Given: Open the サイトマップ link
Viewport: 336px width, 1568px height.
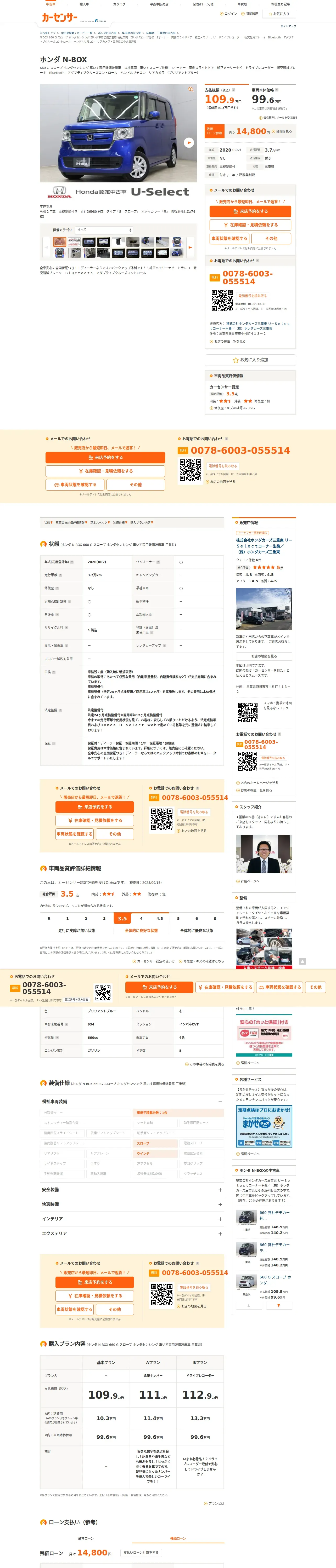Looking at the screenshot, I should click(288, 26).
